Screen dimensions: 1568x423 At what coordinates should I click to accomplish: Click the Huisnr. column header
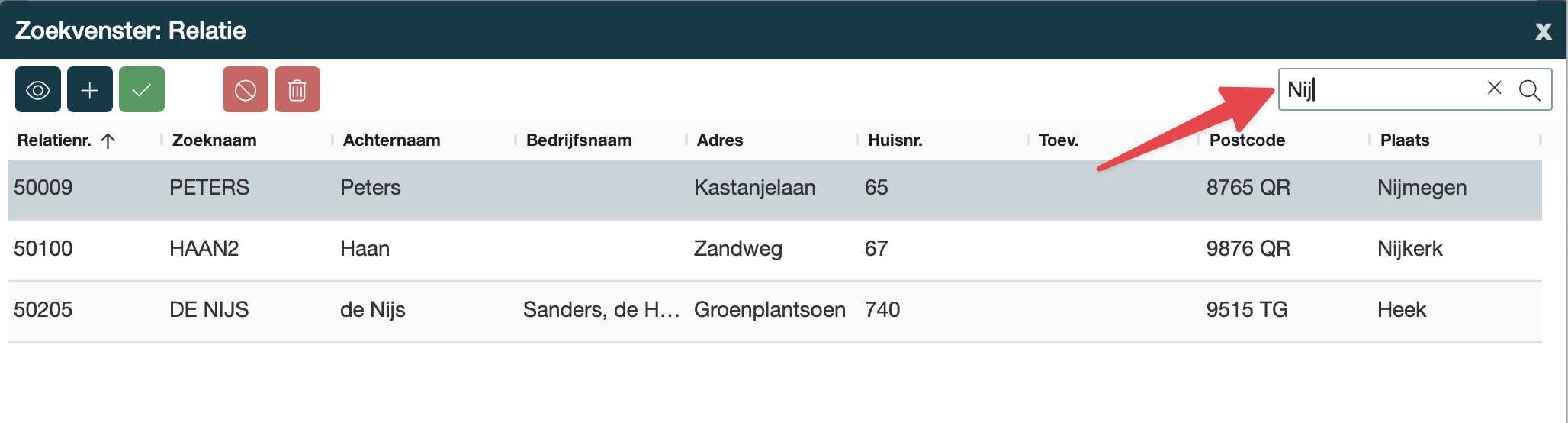tap(895, 140)
